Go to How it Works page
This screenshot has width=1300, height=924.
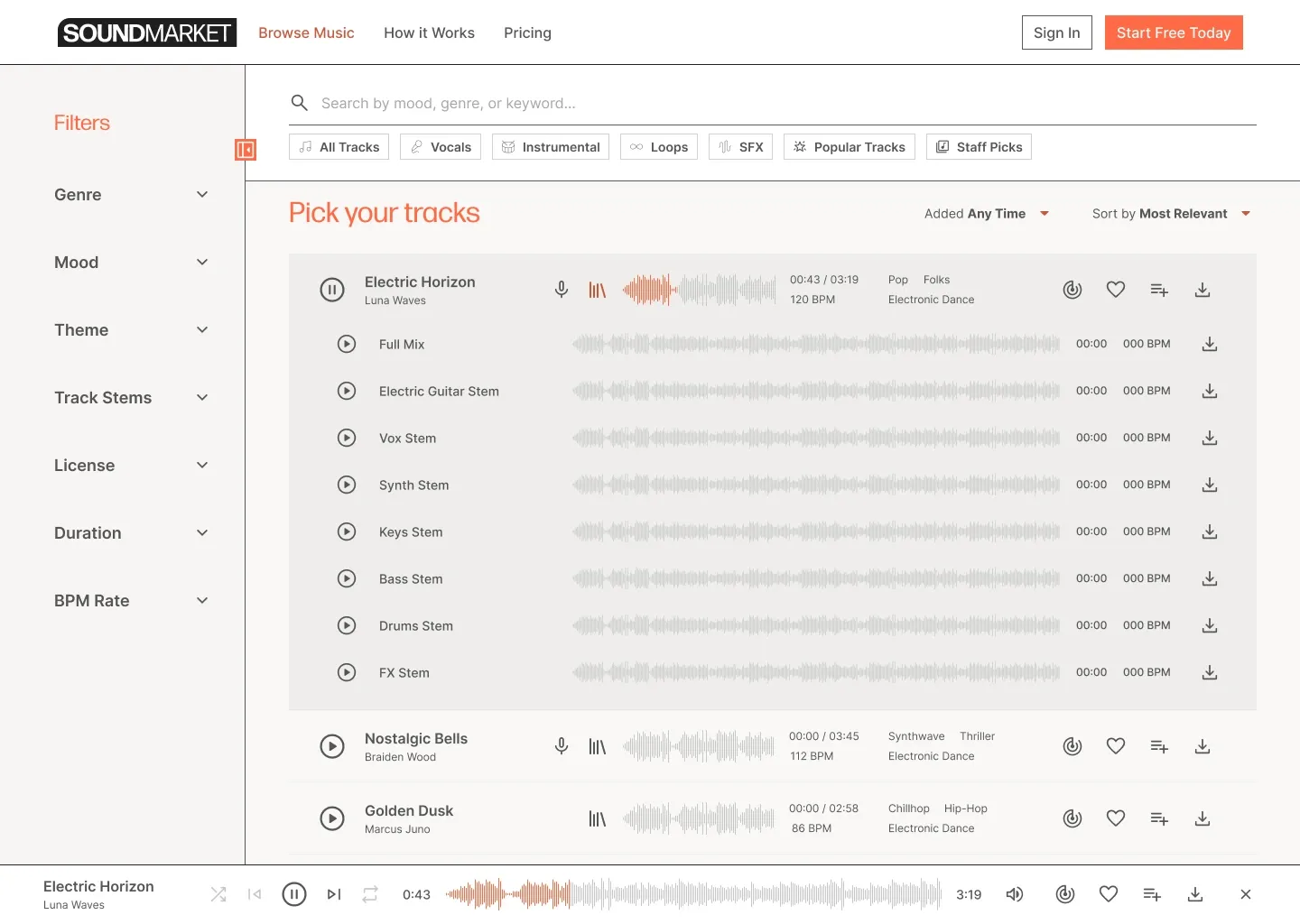(429, 32)
